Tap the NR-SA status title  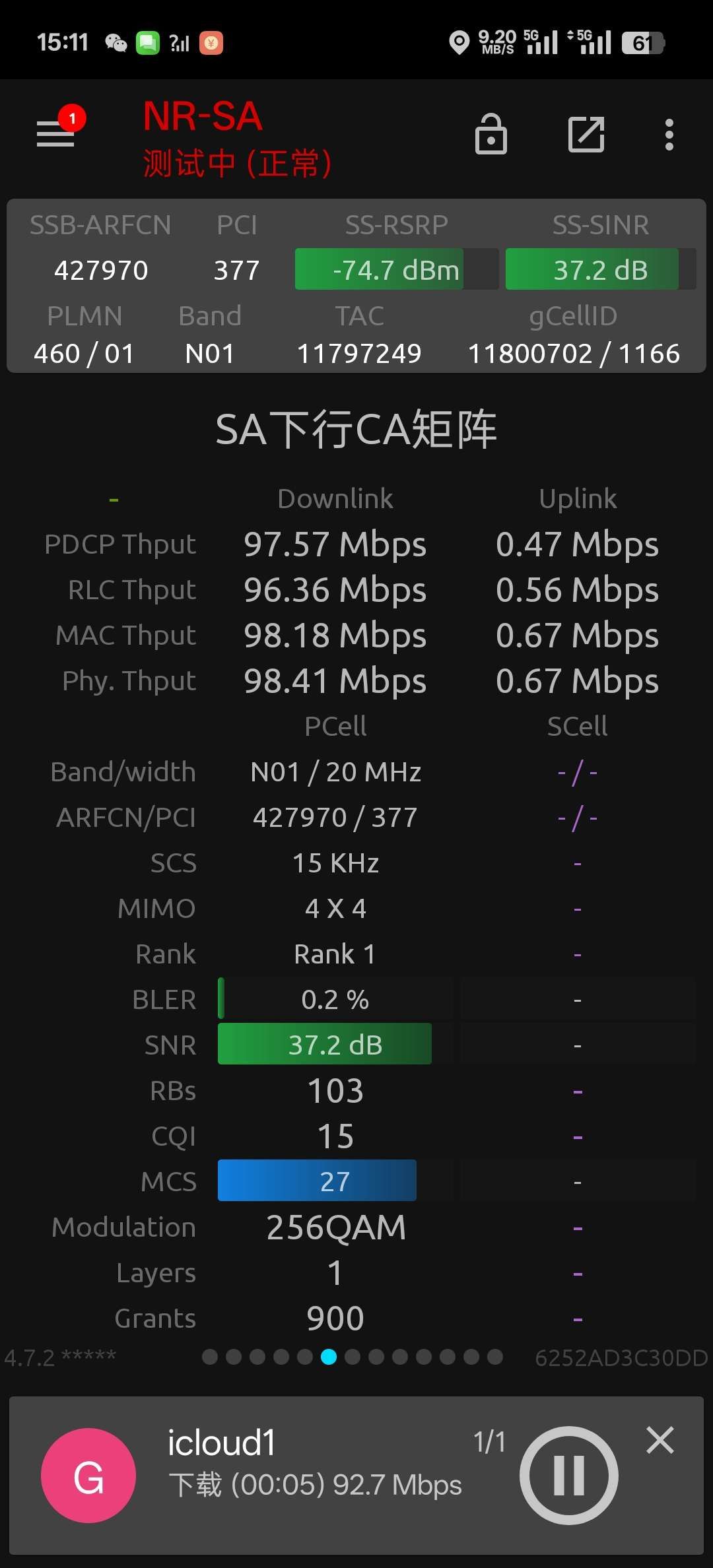pyautogui.click(x=203, y=116)
